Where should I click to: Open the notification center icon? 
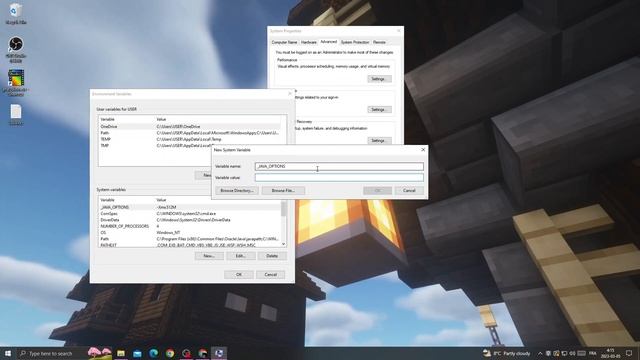click(629, 353)
